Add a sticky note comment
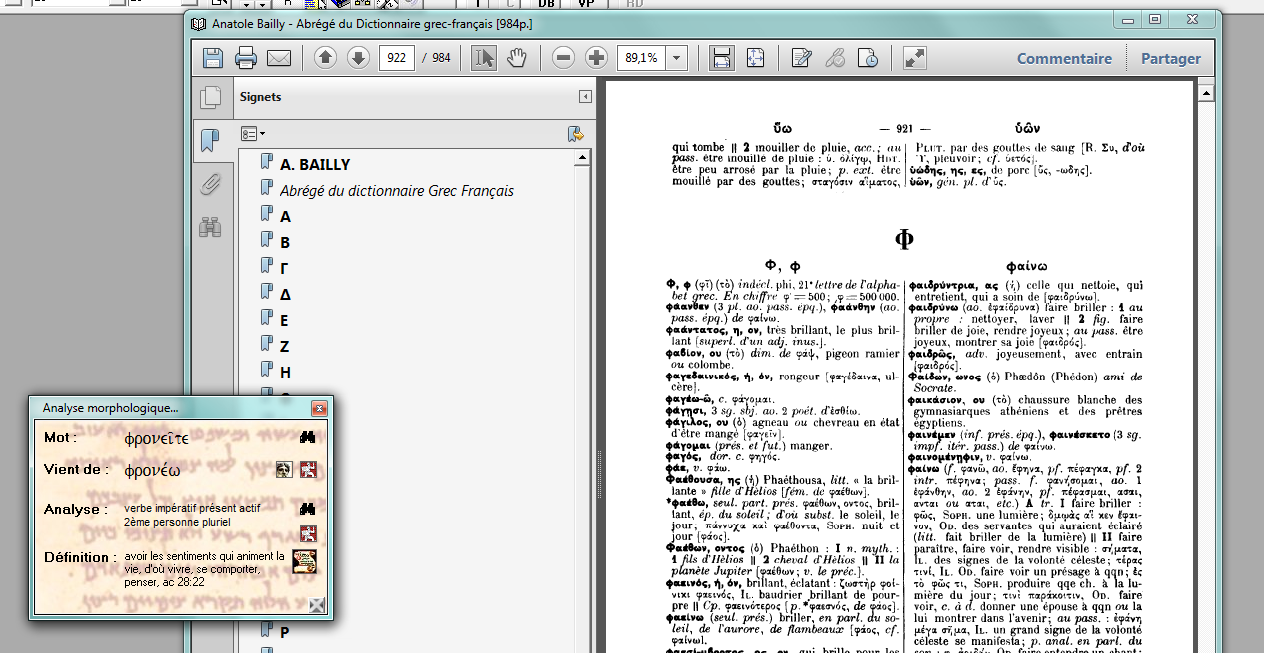This screenshot has width=1264, height=653. (801, 58)
